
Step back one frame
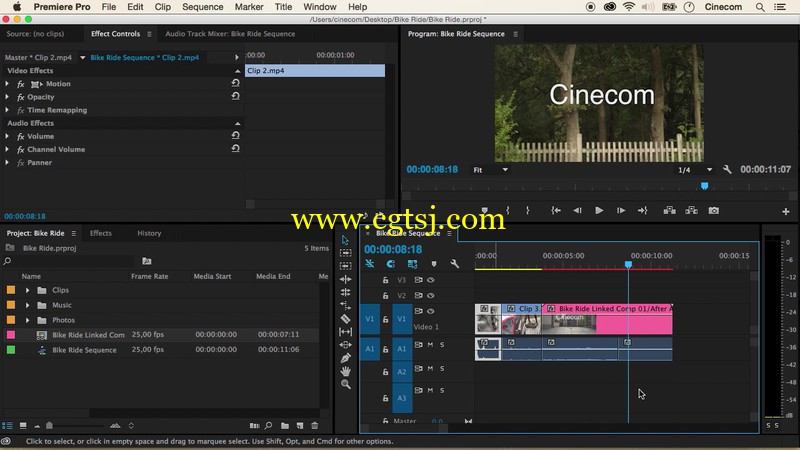click(577, 210)
